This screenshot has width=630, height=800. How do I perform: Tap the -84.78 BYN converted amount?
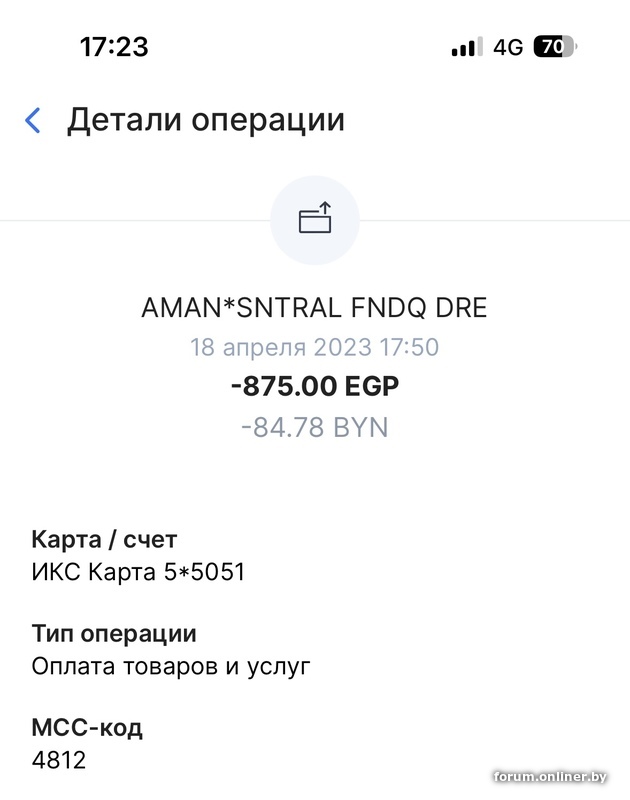(315, 427)
